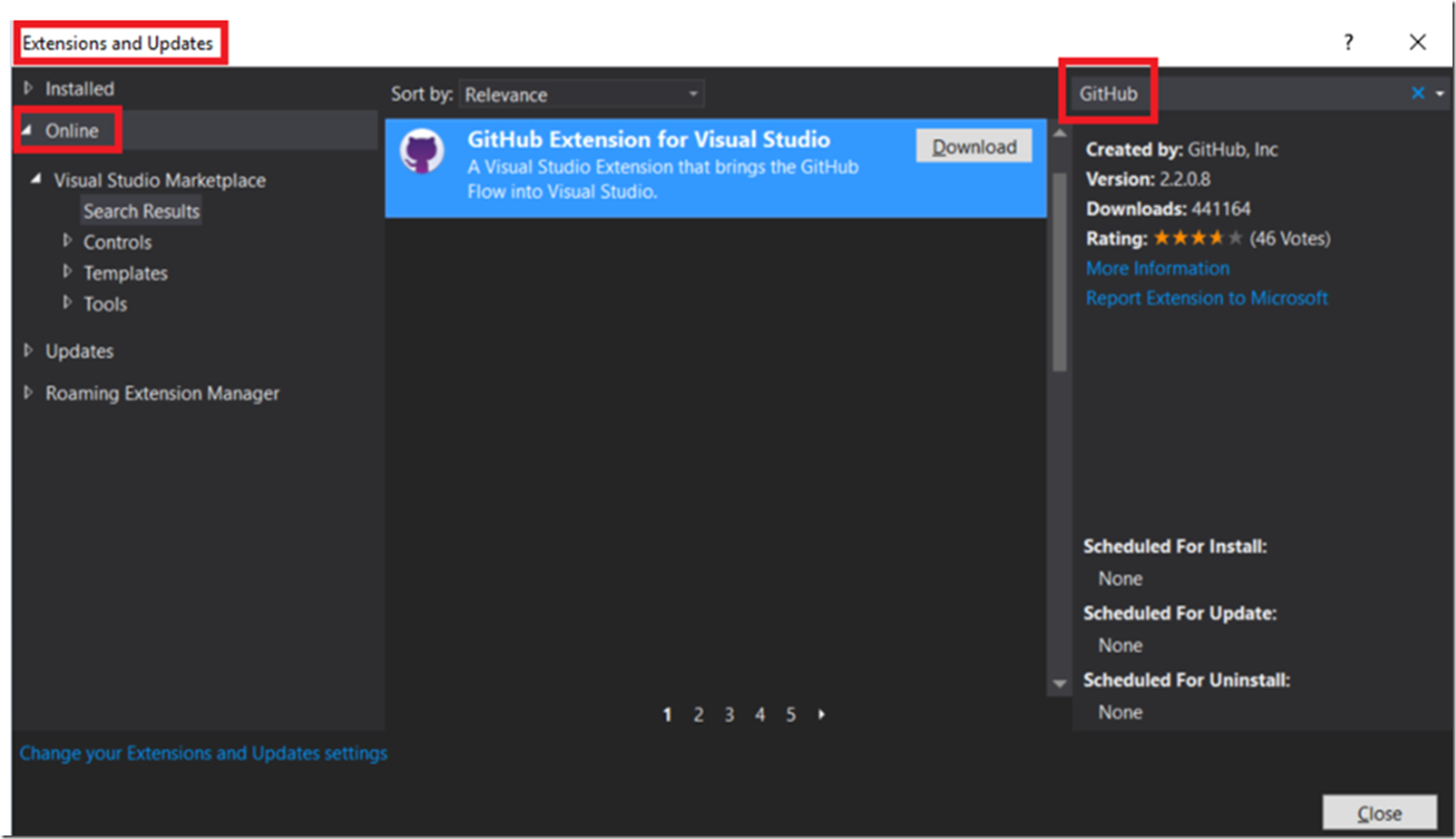Download the GitHub Extension for Visual Studio
The image size is (1456, 839).
(x=973, y=146)
